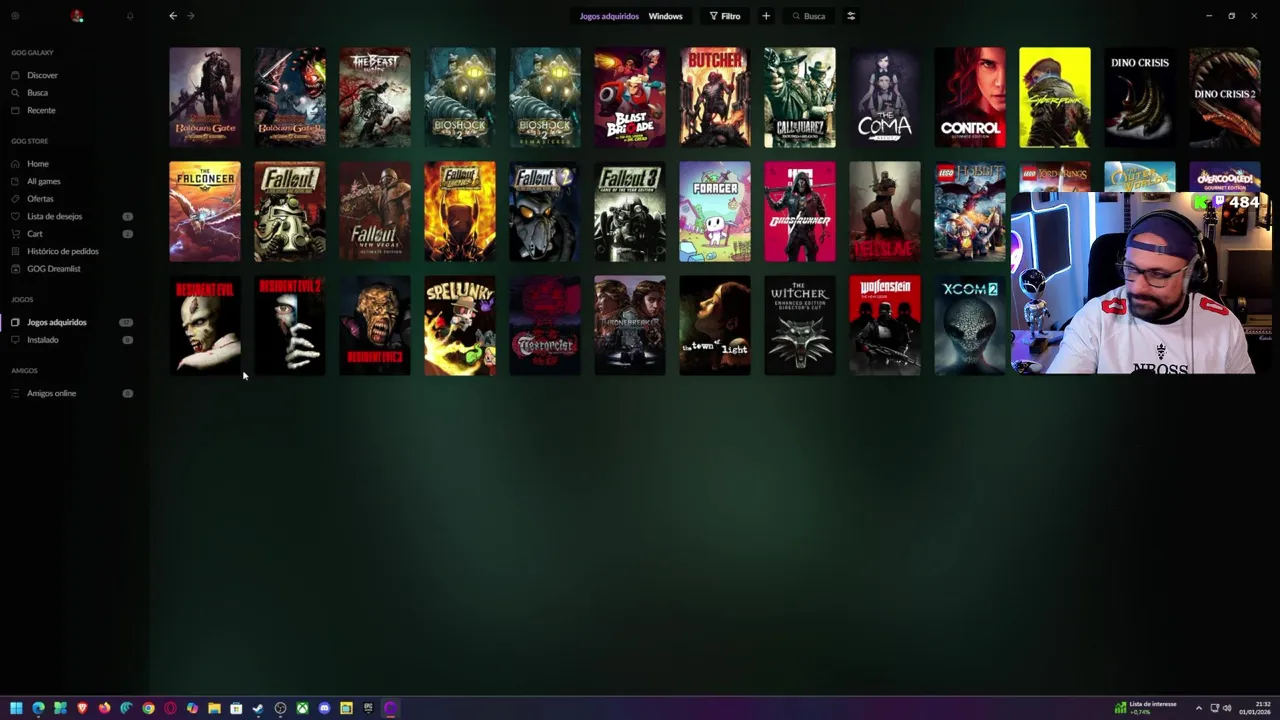This screenshot has height=720, width=1280.
Task: Open Recente in the sidebar
Action: 41,110
